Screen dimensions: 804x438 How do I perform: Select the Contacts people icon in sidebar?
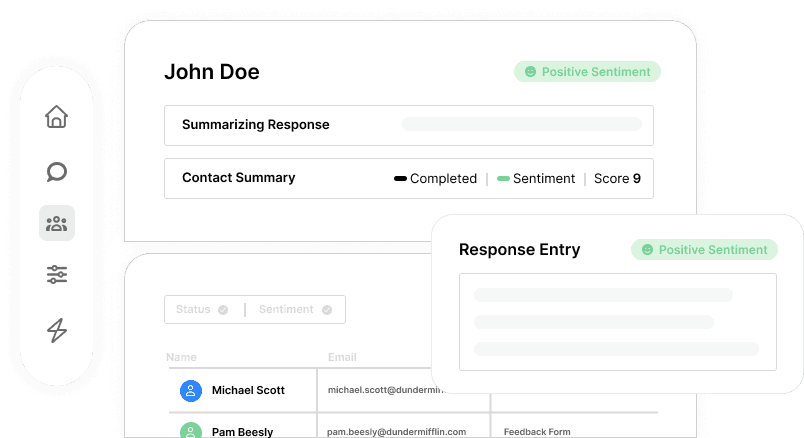click(x=57, y=223)
